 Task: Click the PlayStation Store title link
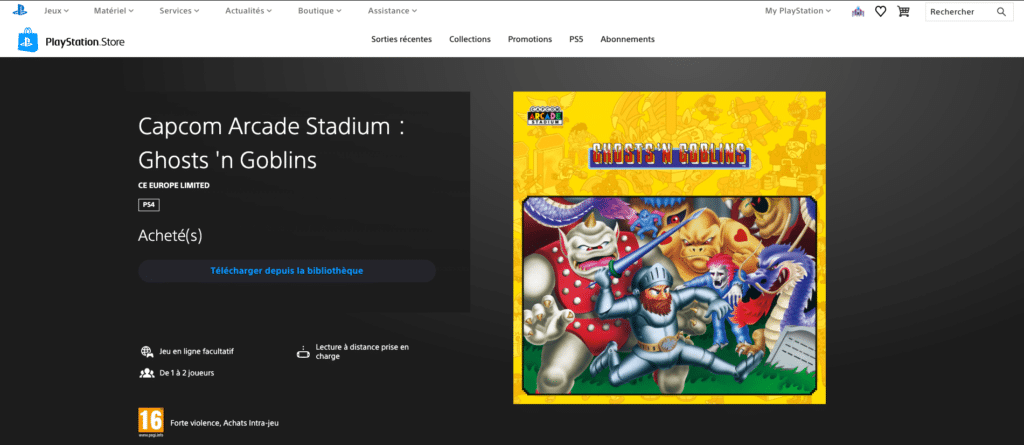click(x=85, y=42)
